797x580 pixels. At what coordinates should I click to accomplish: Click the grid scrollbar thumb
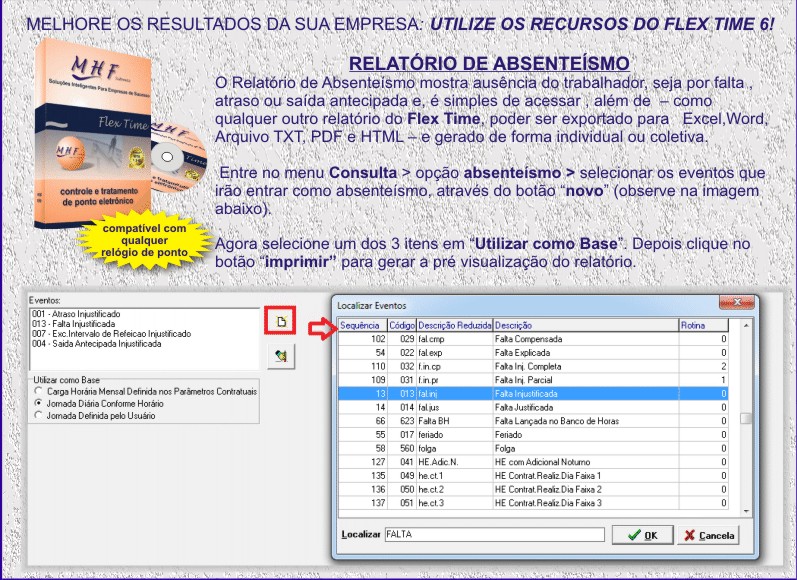[x=746, y=418]
